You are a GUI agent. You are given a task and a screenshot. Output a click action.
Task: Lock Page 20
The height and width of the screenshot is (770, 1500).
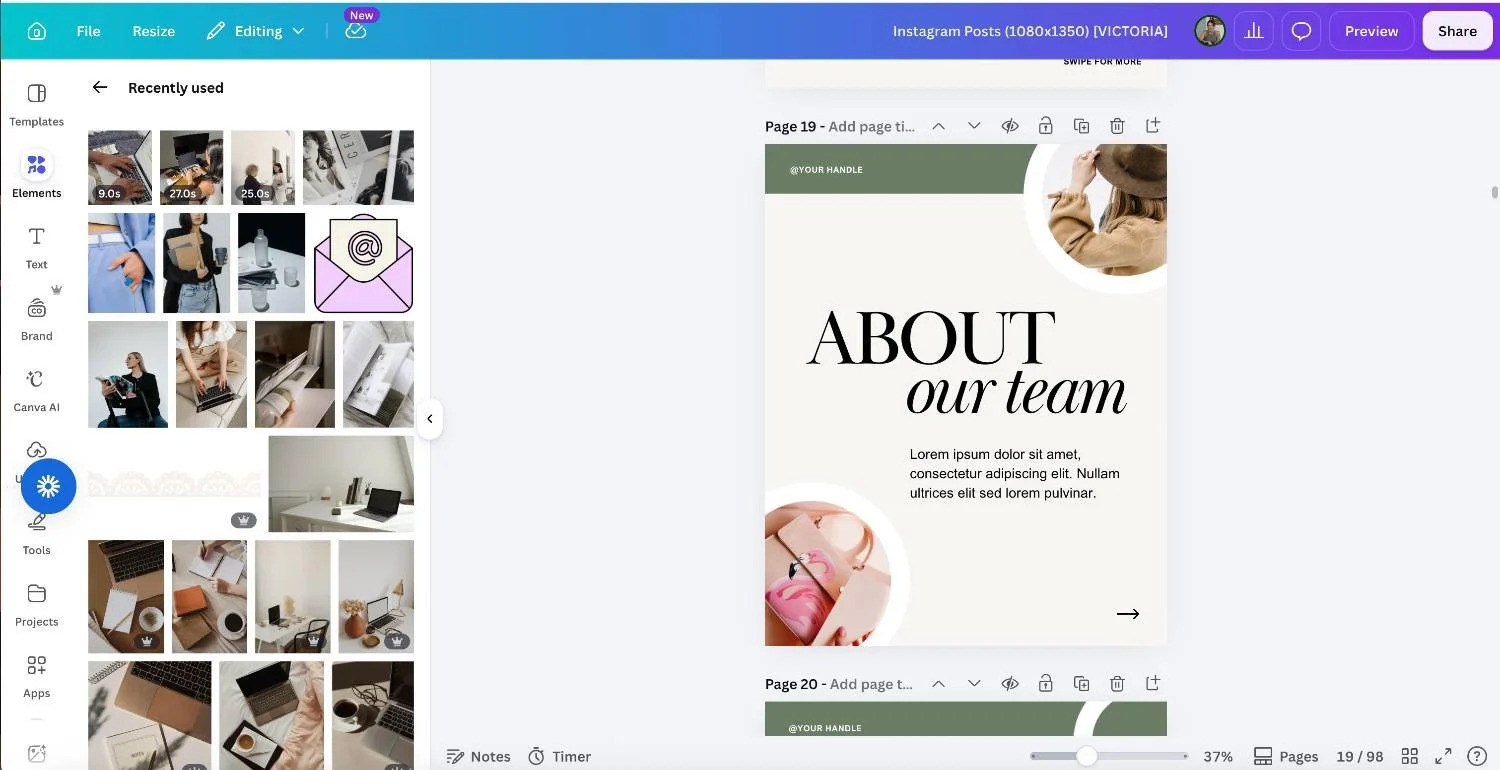click(1045, 684)
